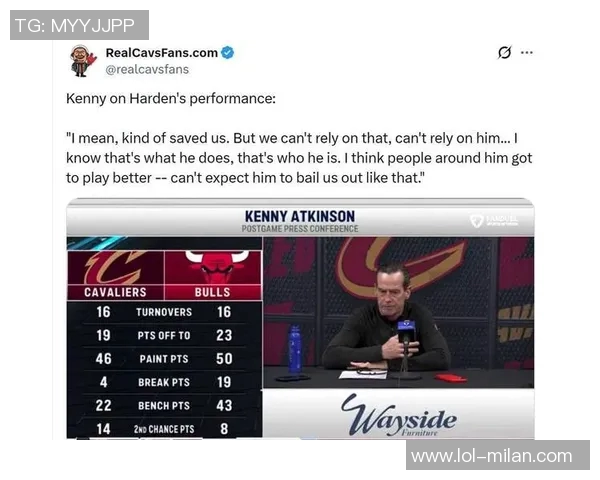The width and height of the screenshot is (600, 480).
Task: Click the Kenny Atkinson title banner
Action: (300, 220)
